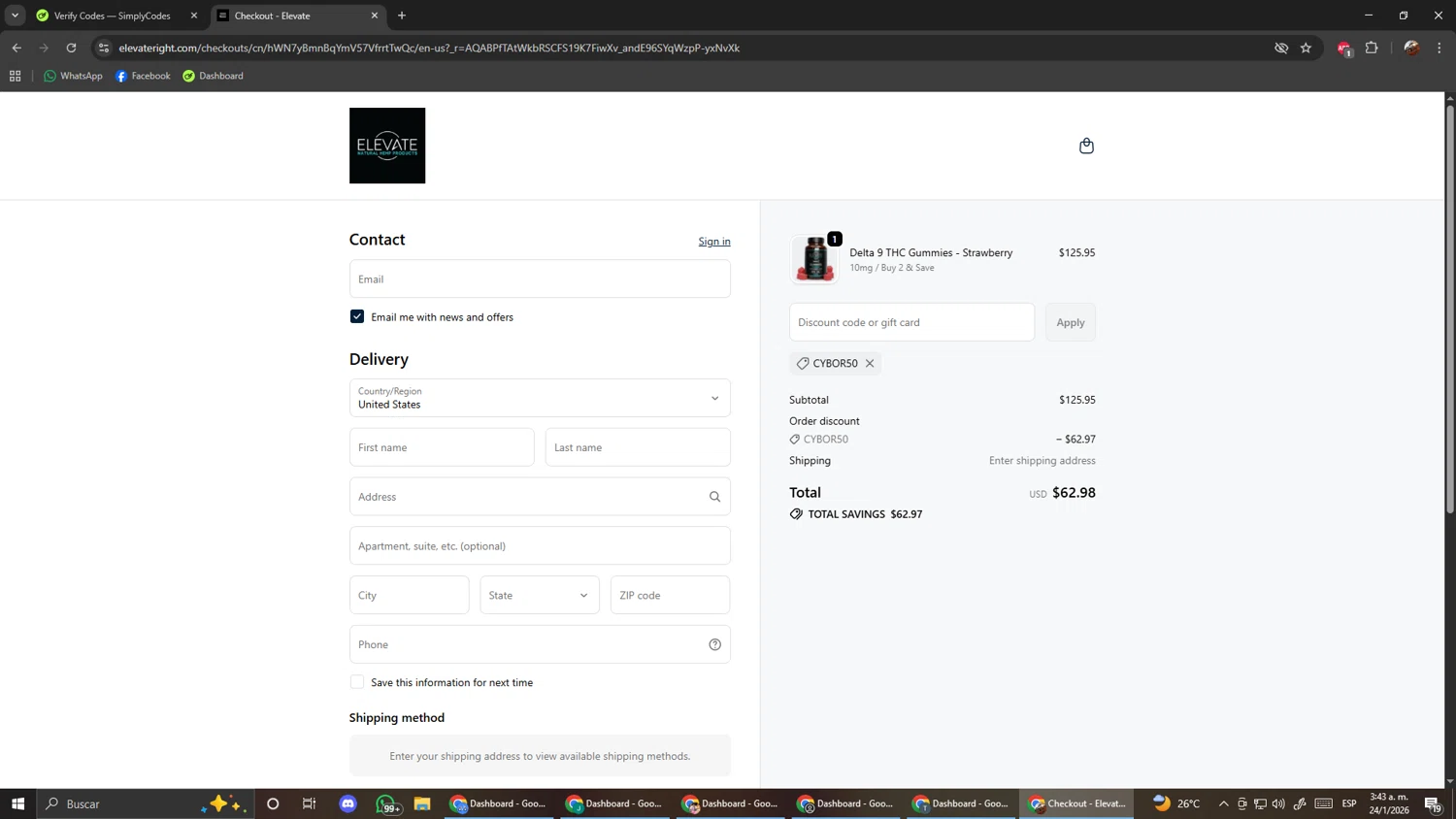Screen dimensions: 1456x819
Task: Click the Total USD $62.98 amount
Action: coord(1063,493)
